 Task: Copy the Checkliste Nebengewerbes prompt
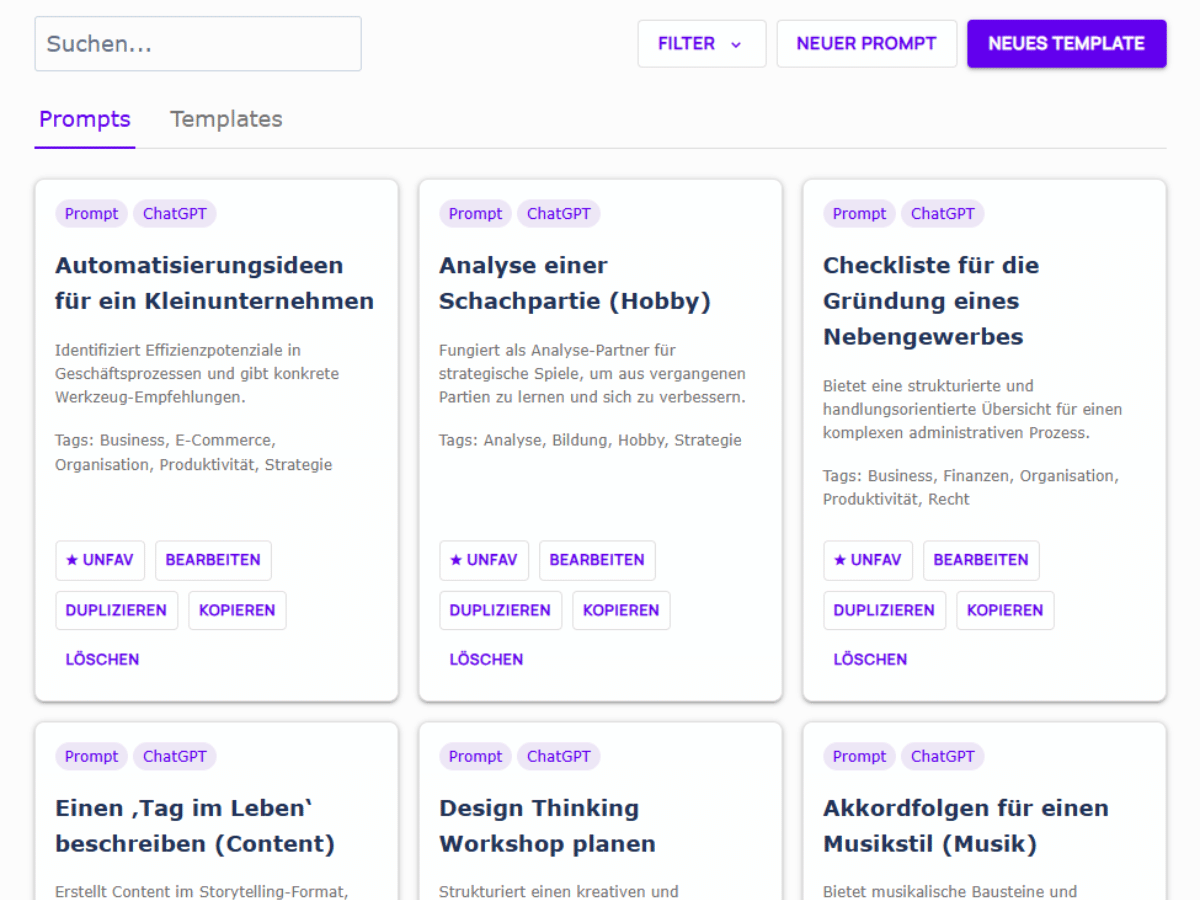pos(1005,610)
